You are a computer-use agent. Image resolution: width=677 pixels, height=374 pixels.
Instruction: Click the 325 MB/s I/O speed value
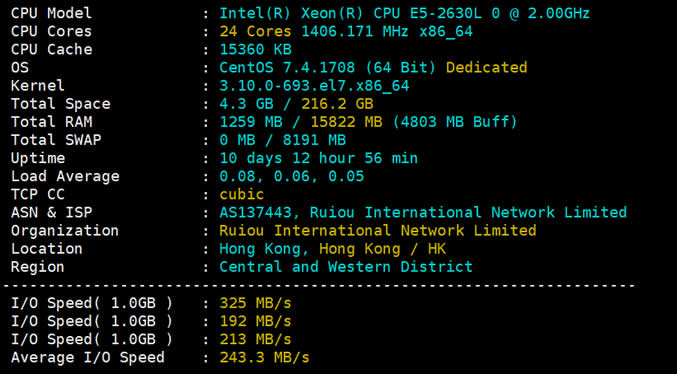tap(256, 304)
